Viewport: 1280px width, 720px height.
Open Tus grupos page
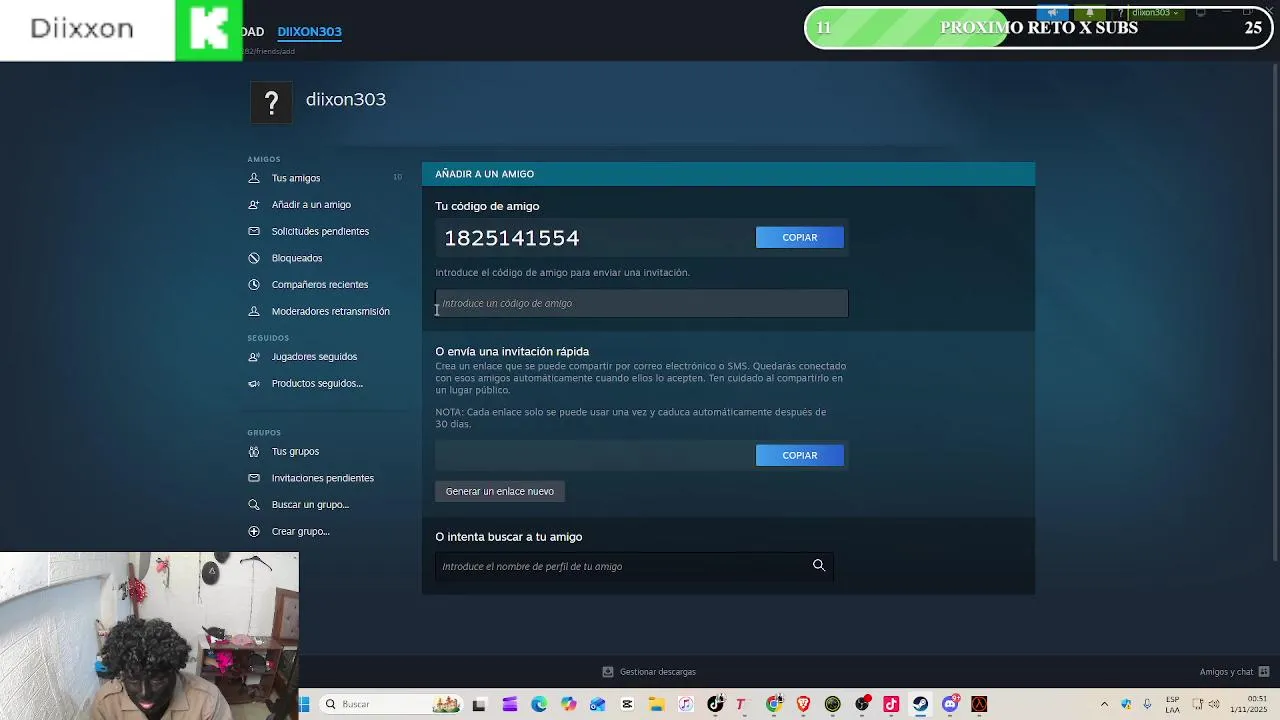[295, 452]
